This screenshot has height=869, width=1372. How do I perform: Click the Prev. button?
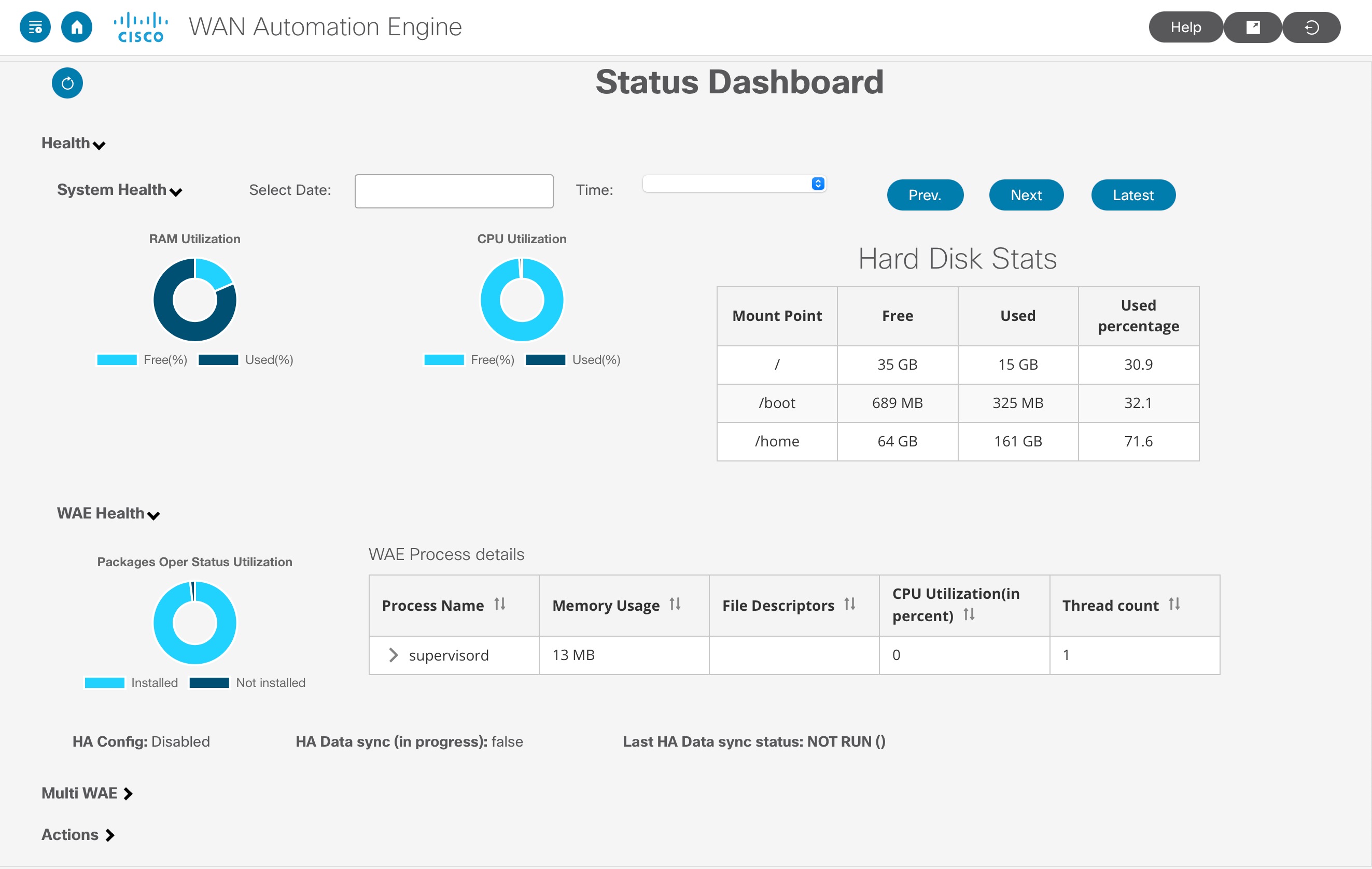point(924,194)
